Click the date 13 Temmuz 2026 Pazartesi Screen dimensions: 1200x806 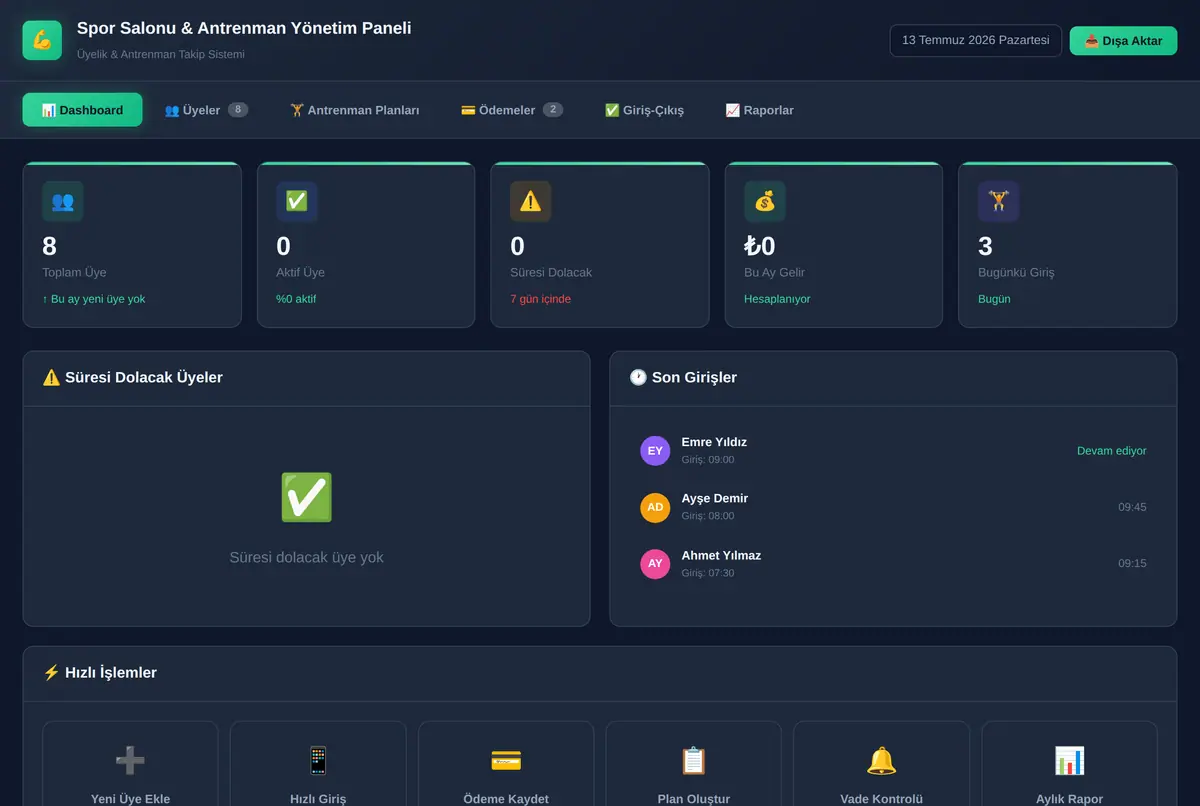coord(976,41)
